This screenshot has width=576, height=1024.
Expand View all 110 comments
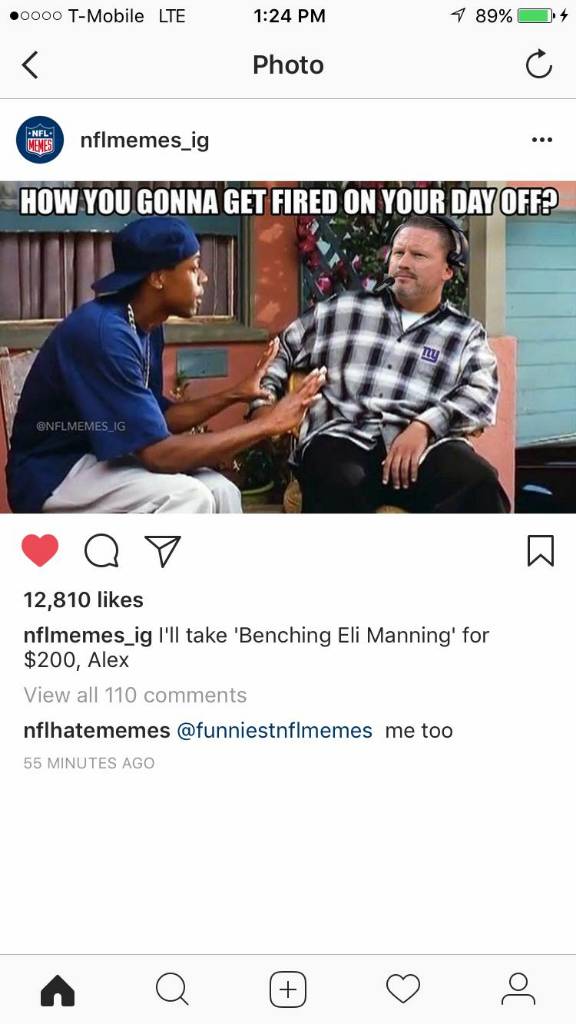coord(135,695)
